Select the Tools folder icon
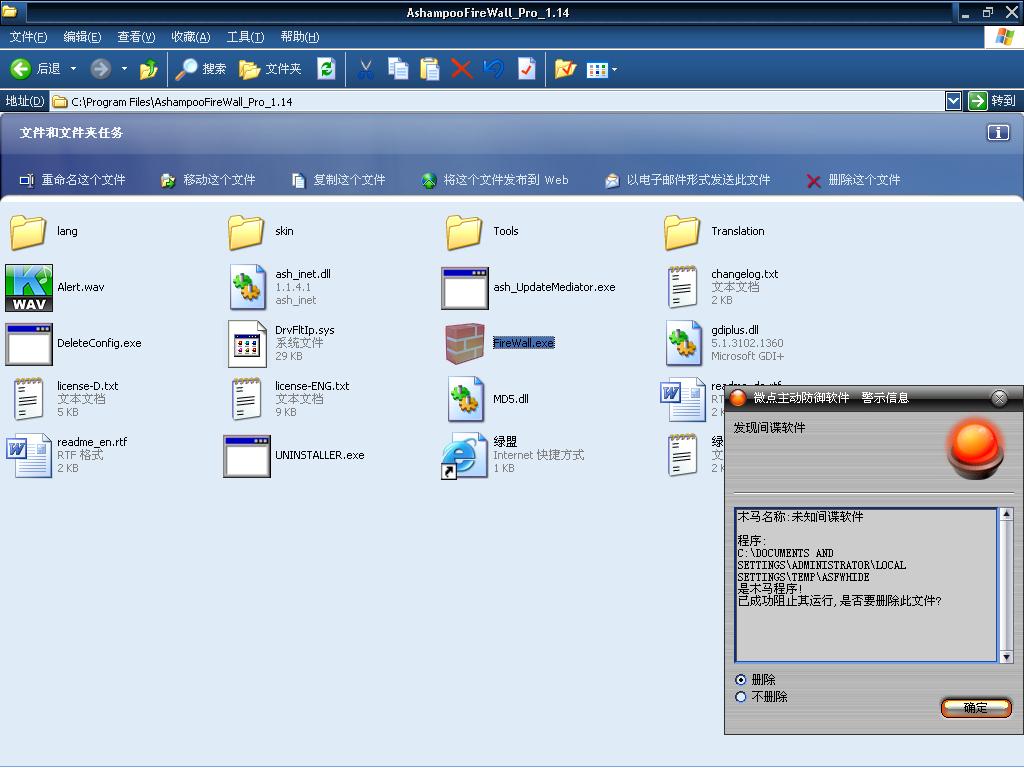The width and height of the screenshot is (1024, 768). point(464,232)
